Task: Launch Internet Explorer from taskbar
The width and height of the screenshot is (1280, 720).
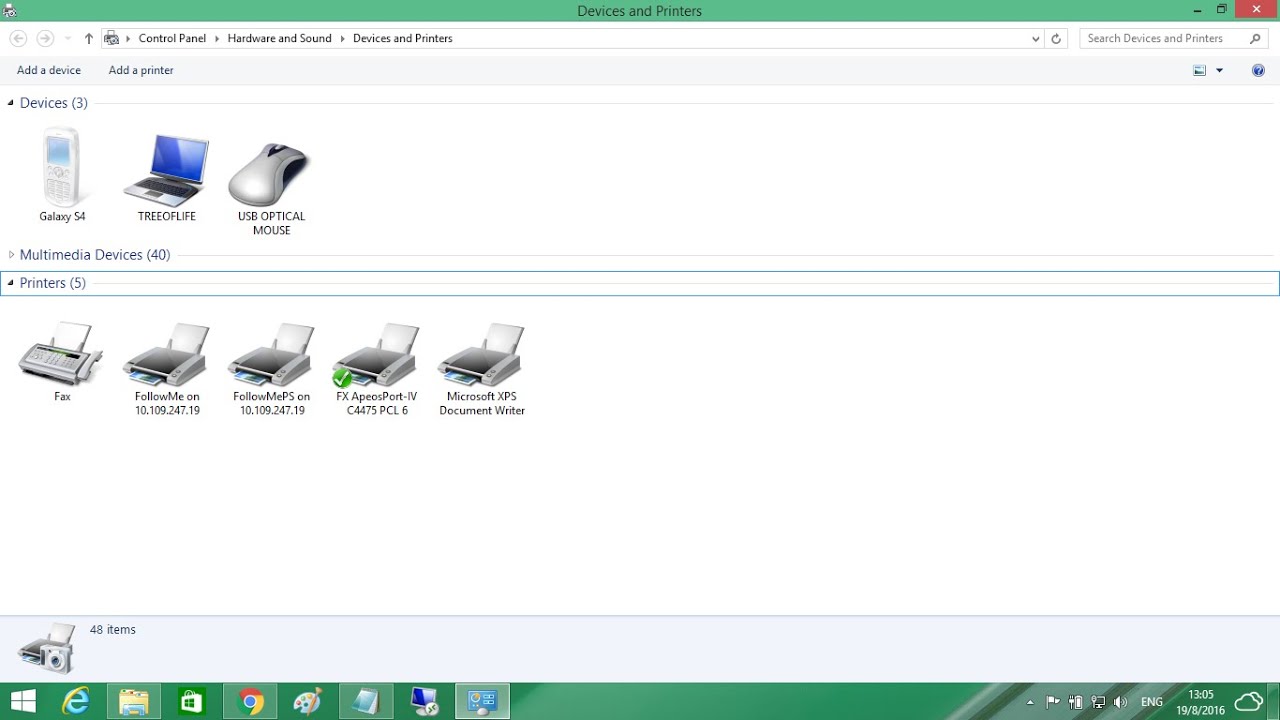Action: point(76,701)
